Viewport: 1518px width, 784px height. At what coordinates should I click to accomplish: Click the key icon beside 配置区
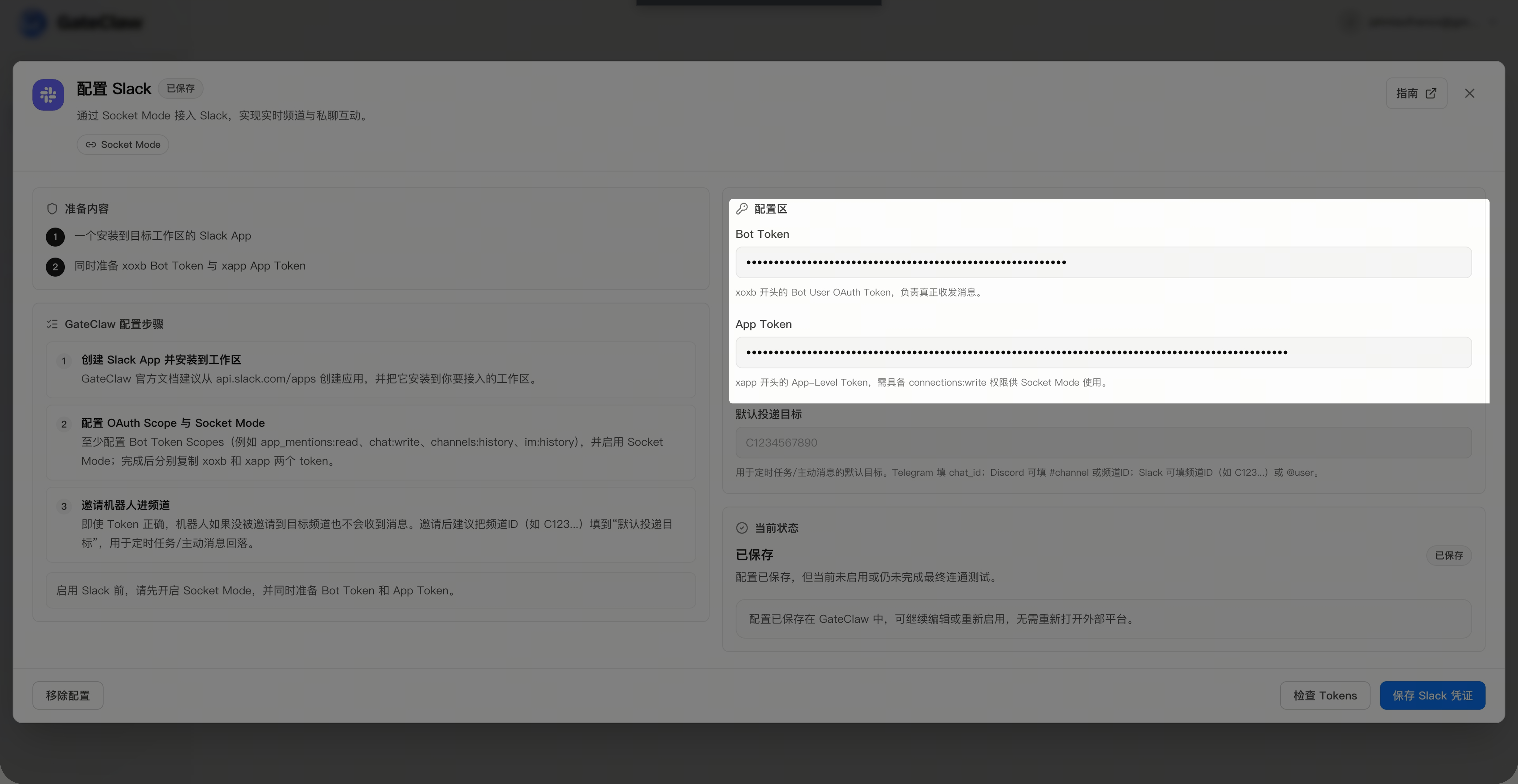tap(742, 208)
